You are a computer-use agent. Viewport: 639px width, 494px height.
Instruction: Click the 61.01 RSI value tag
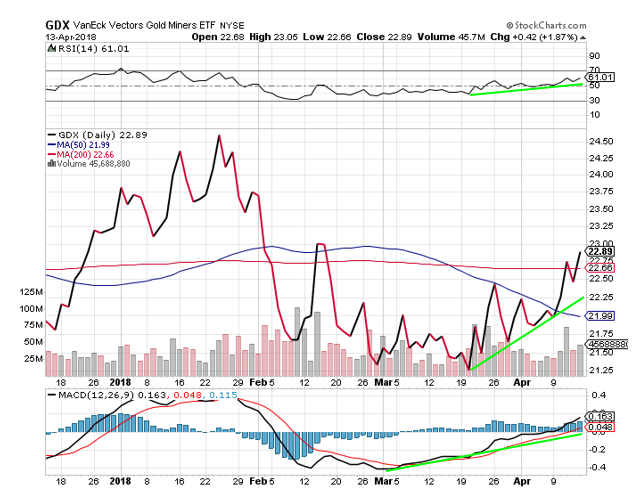[599, 77]
